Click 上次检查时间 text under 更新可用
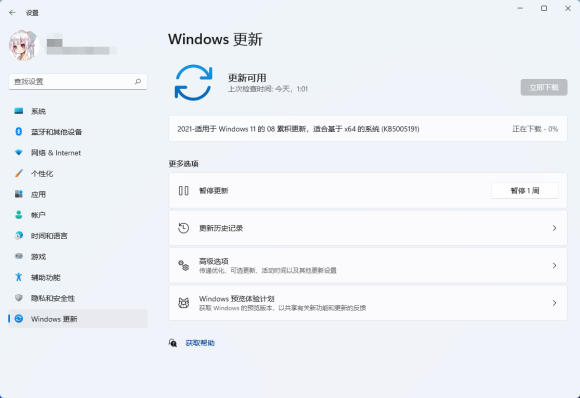 pyautogui.click(x=268, y=89)
